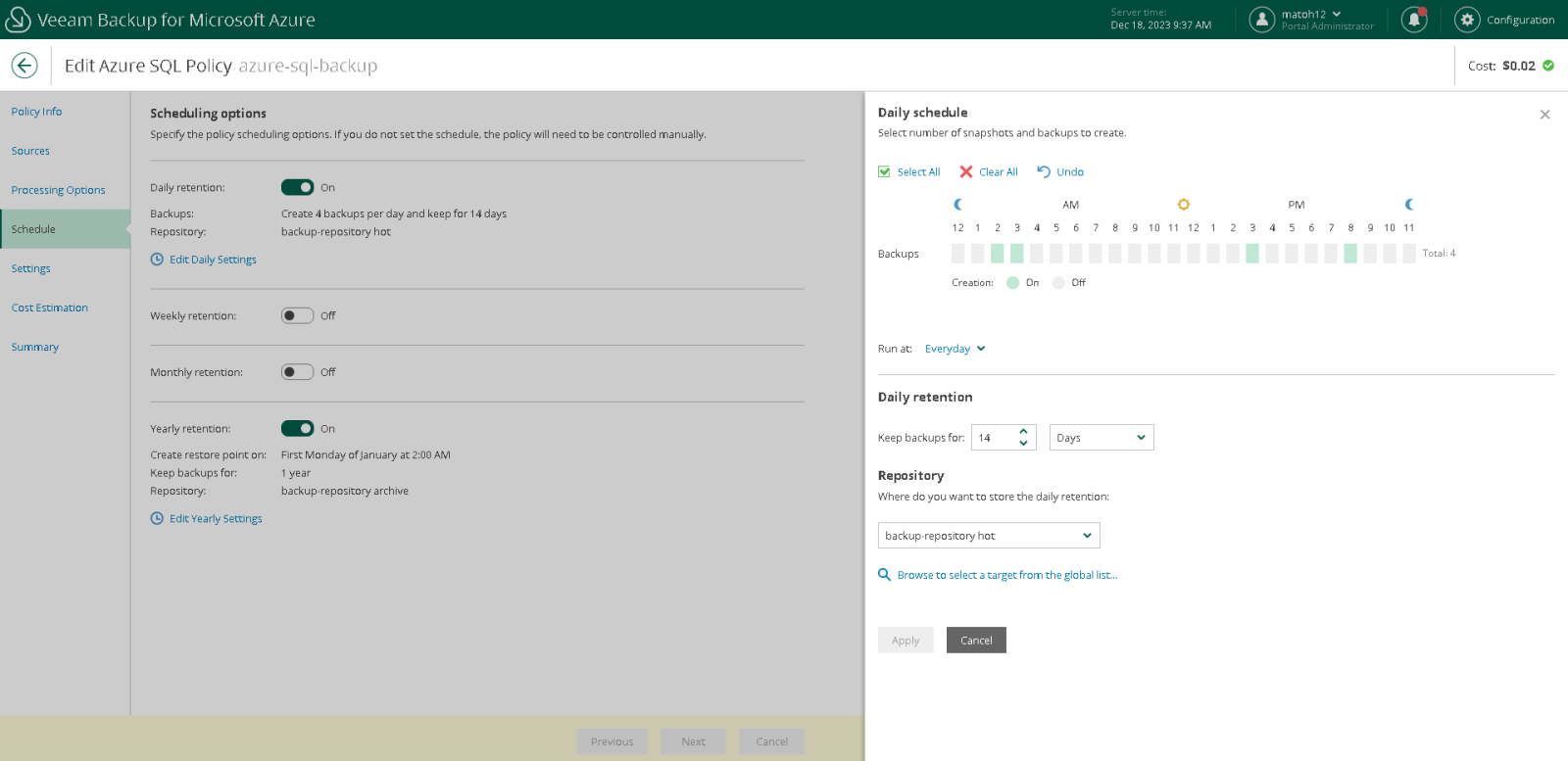Open the Summary step

34,347
